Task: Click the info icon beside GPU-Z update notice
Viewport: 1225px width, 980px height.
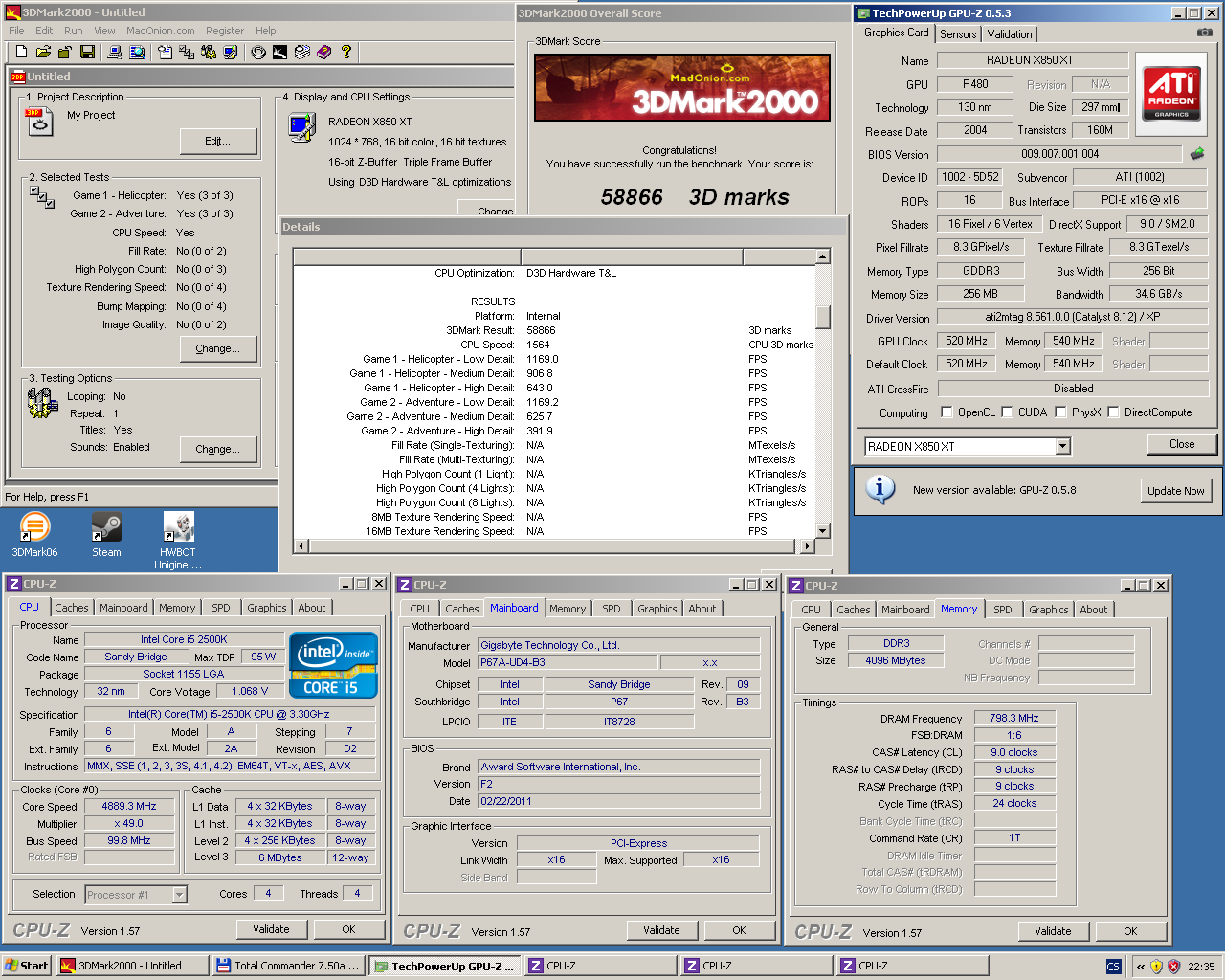Action: pos(880,489)
